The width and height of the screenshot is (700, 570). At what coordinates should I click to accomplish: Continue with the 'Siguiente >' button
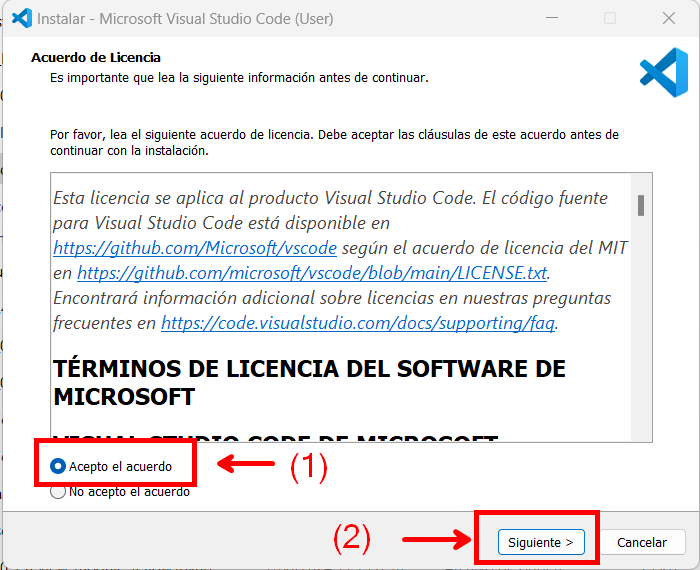coord(541,542)
